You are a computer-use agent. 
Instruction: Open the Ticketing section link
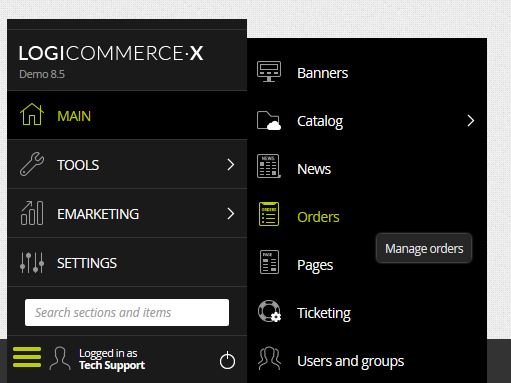[324, 313]
